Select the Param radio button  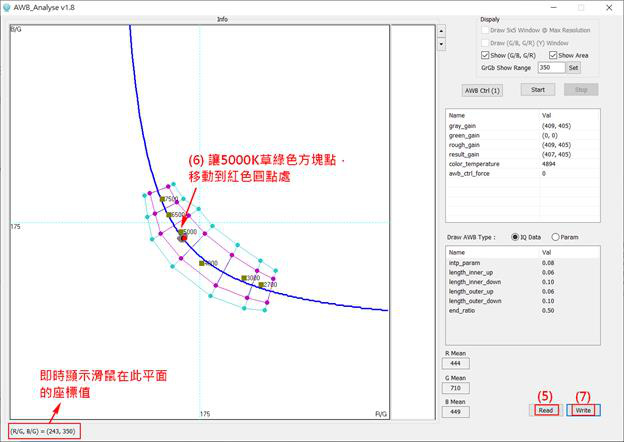[555, 237]
